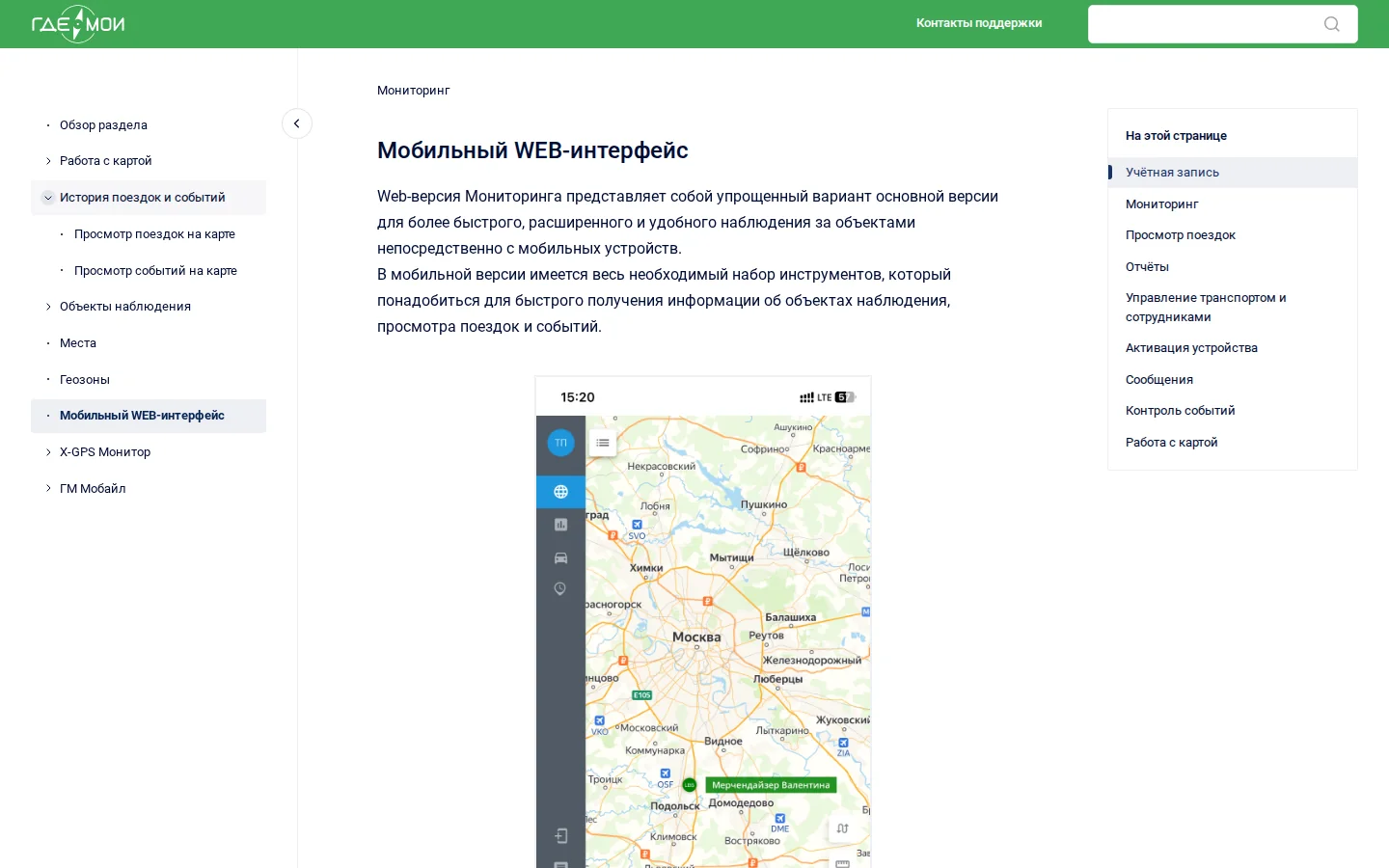
Task: Click the car icon in phone sidebar
Action: tap(560, 557)
